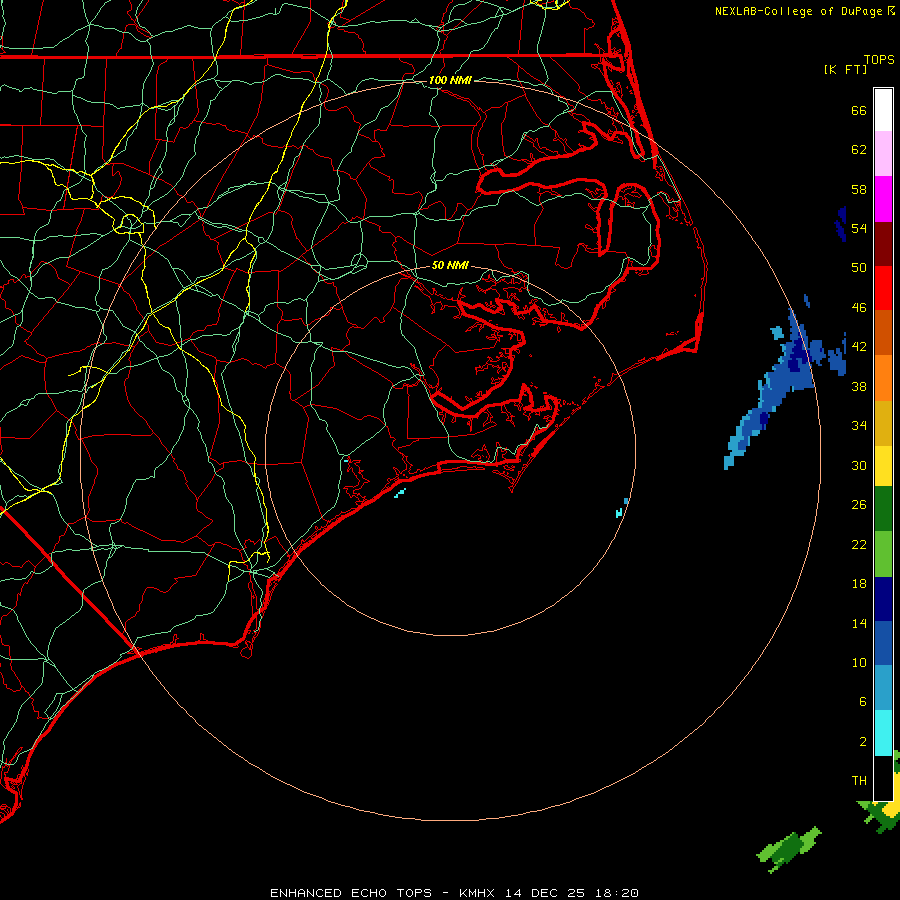Image resolution: width=900 pixels, height=900 pixels.
Task: Click the 10 value on the scale
Action: 859,662
